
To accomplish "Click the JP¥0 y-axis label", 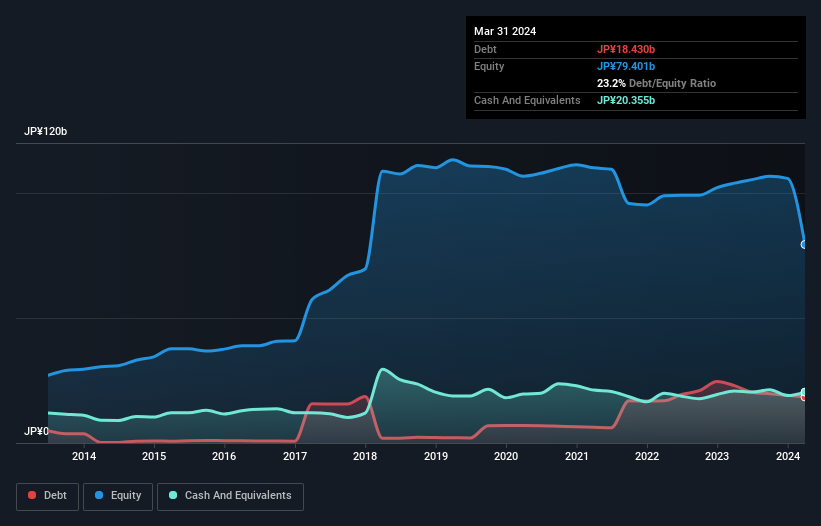I will pyautogui.click(x=36, y=431).
